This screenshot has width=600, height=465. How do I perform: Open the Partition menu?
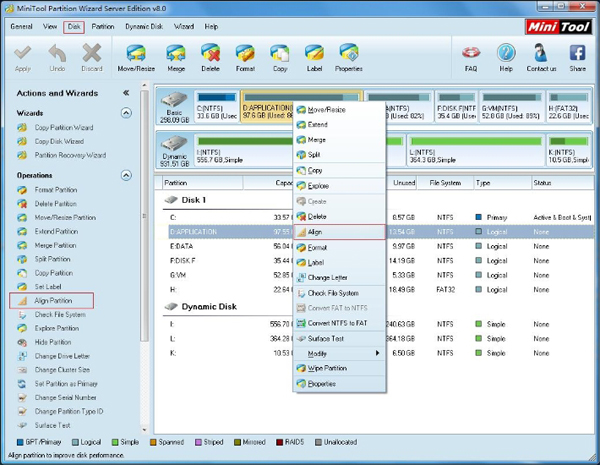click(x=103, y=26)
